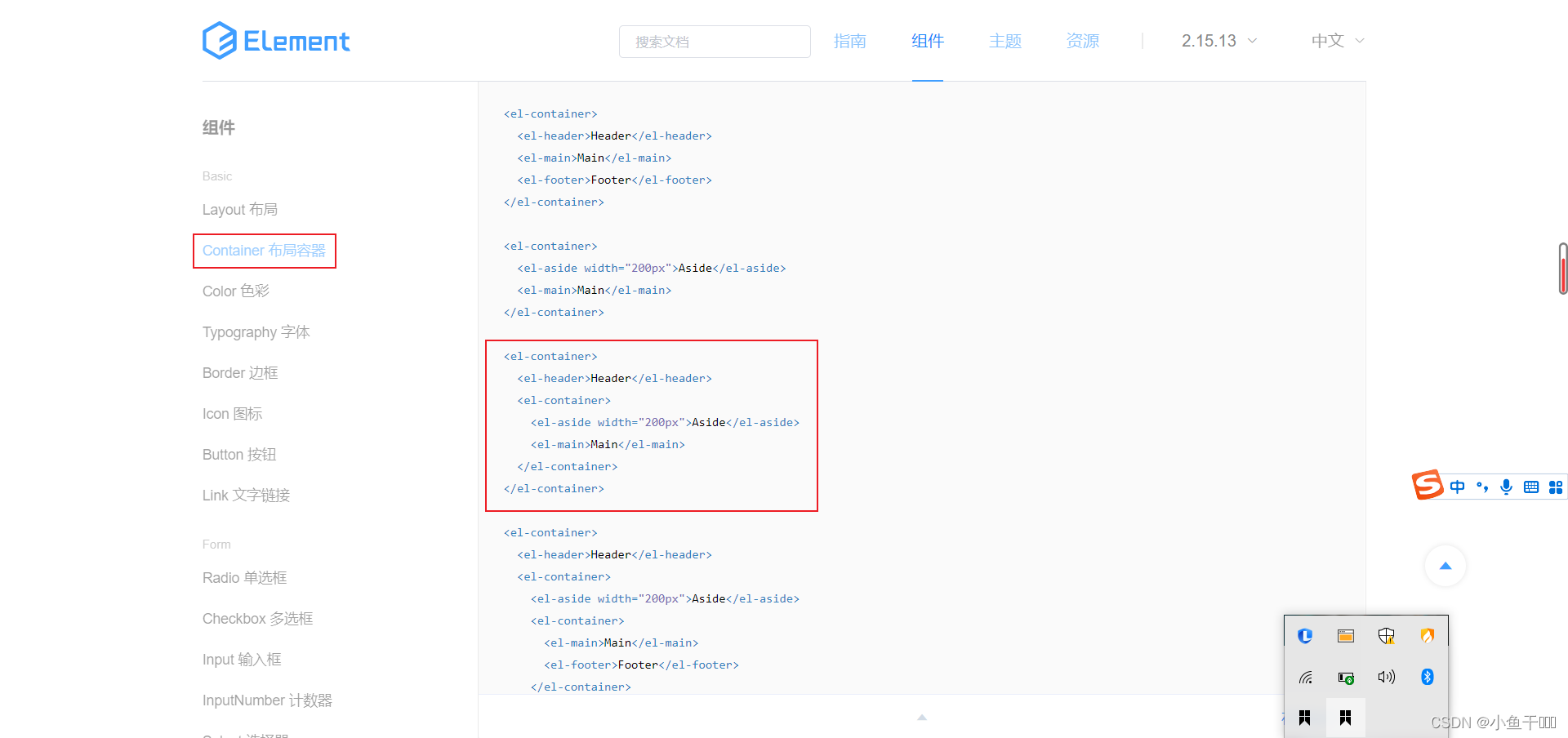Click the 组件 sidebar heading
Viewport: 1568px width, 738px height.
pyautogui.click(x=219, y=127)
